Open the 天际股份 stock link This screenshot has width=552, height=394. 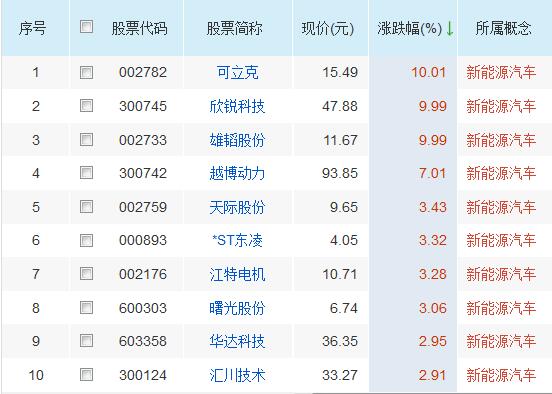point(237,207)
